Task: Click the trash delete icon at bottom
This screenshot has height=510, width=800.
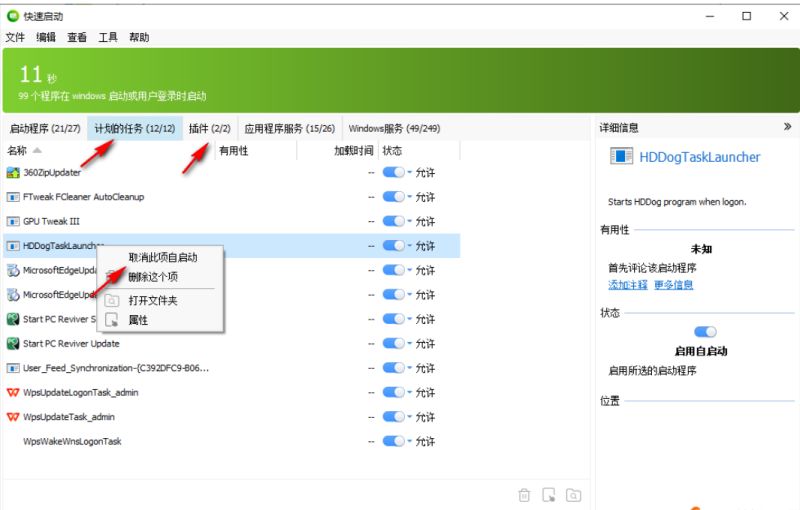Action: pyautogui.click(x=524, y=495)
